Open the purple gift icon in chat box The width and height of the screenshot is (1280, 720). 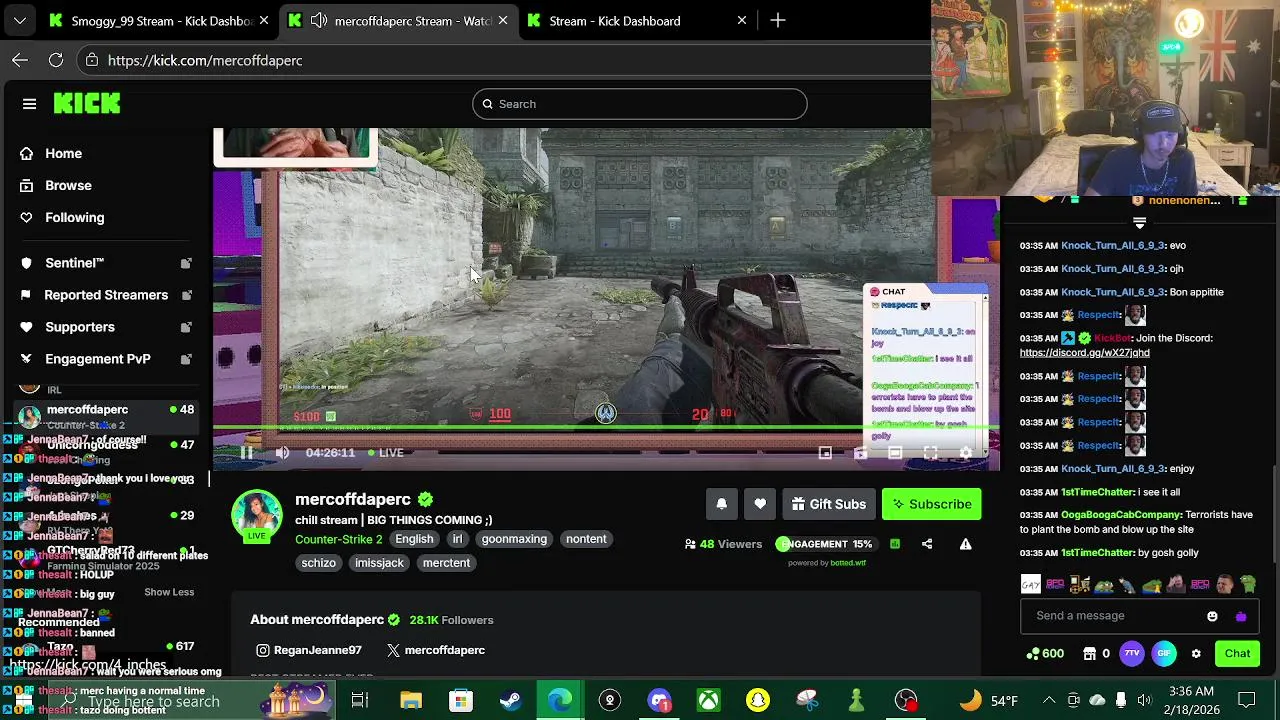pos(1241,616)
